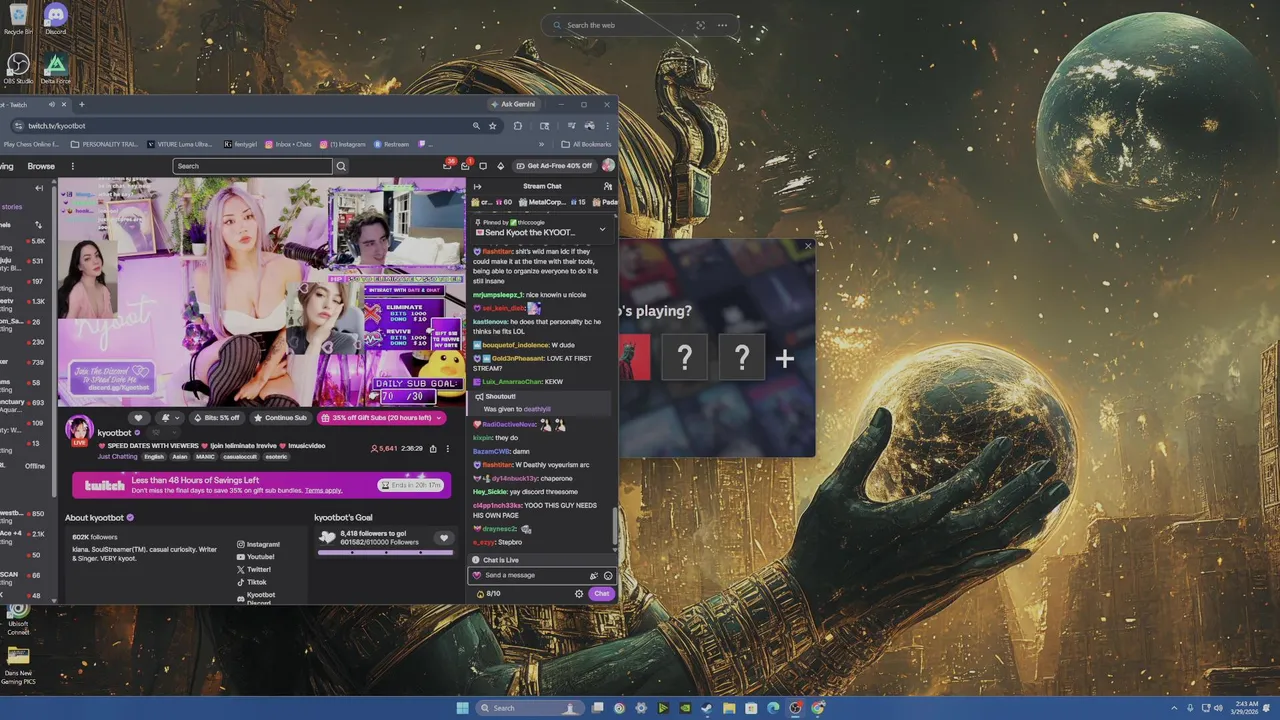Share the stream icon
The image size is (1280, 720).
pos(433,449)
